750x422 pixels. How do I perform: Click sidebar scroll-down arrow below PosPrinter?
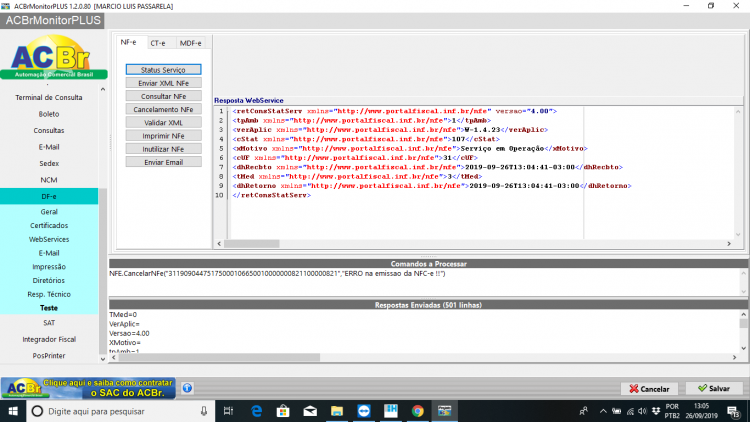tap(103, 358)
